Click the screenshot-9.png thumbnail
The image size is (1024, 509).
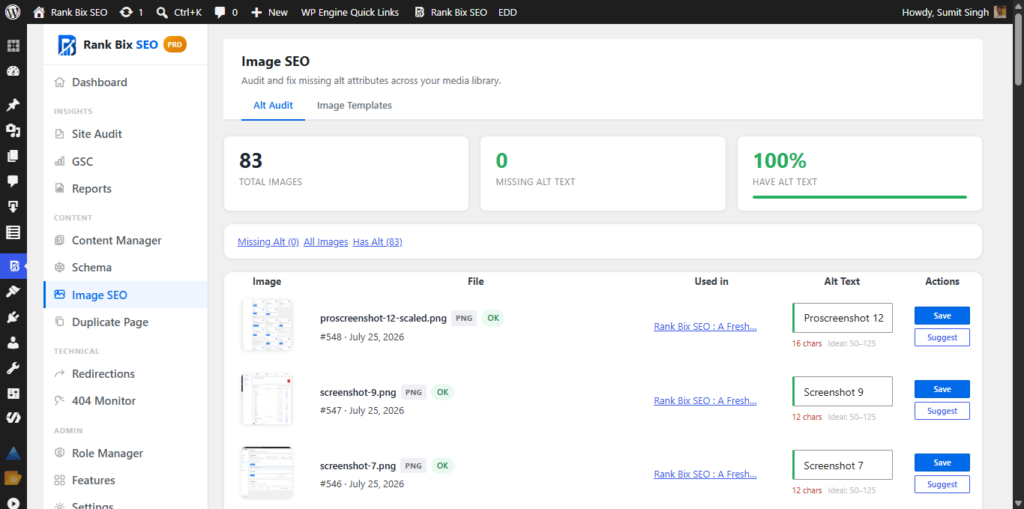pos(267,399)
